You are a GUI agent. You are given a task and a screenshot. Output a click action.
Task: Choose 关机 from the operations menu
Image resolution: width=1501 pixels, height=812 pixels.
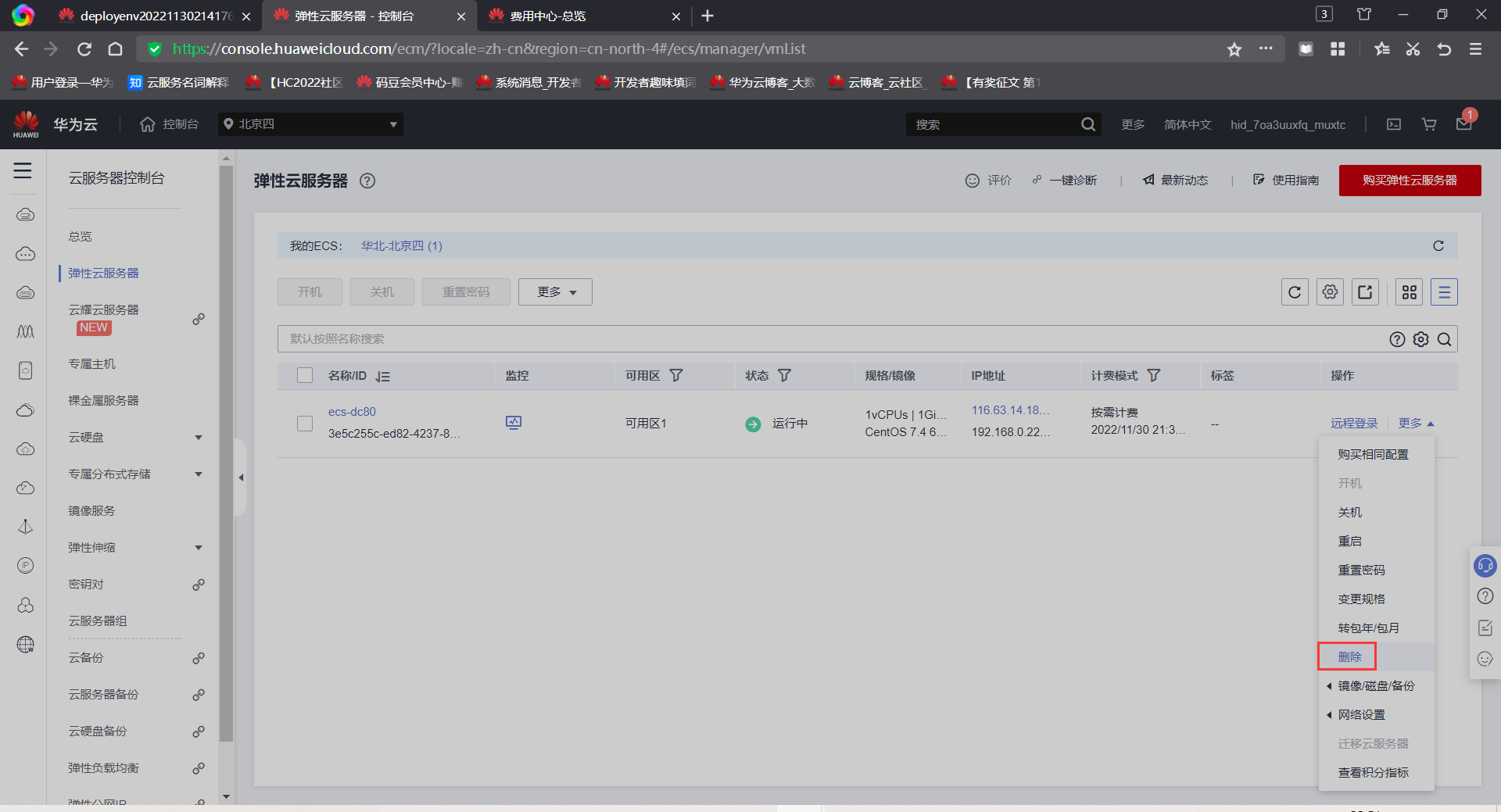coord(1349,513)
